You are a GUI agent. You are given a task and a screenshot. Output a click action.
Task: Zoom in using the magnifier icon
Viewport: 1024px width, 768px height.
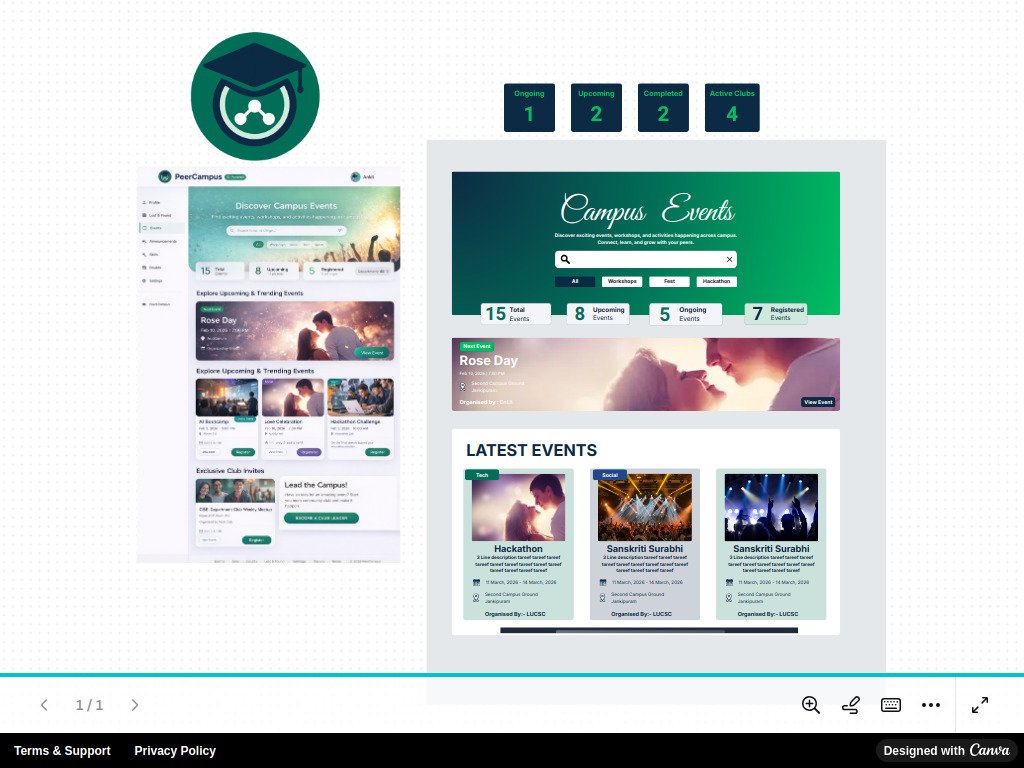(810, 705)
